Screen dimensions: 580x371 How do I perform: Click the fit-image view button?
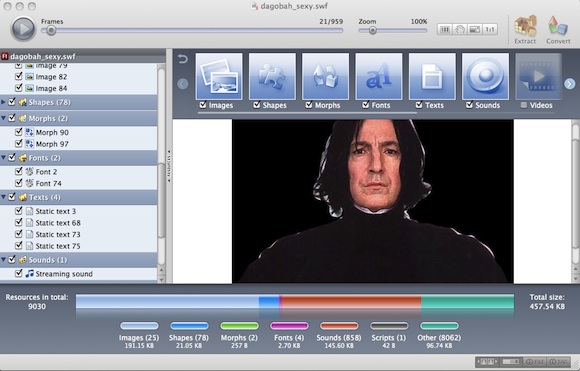[475, 29]
